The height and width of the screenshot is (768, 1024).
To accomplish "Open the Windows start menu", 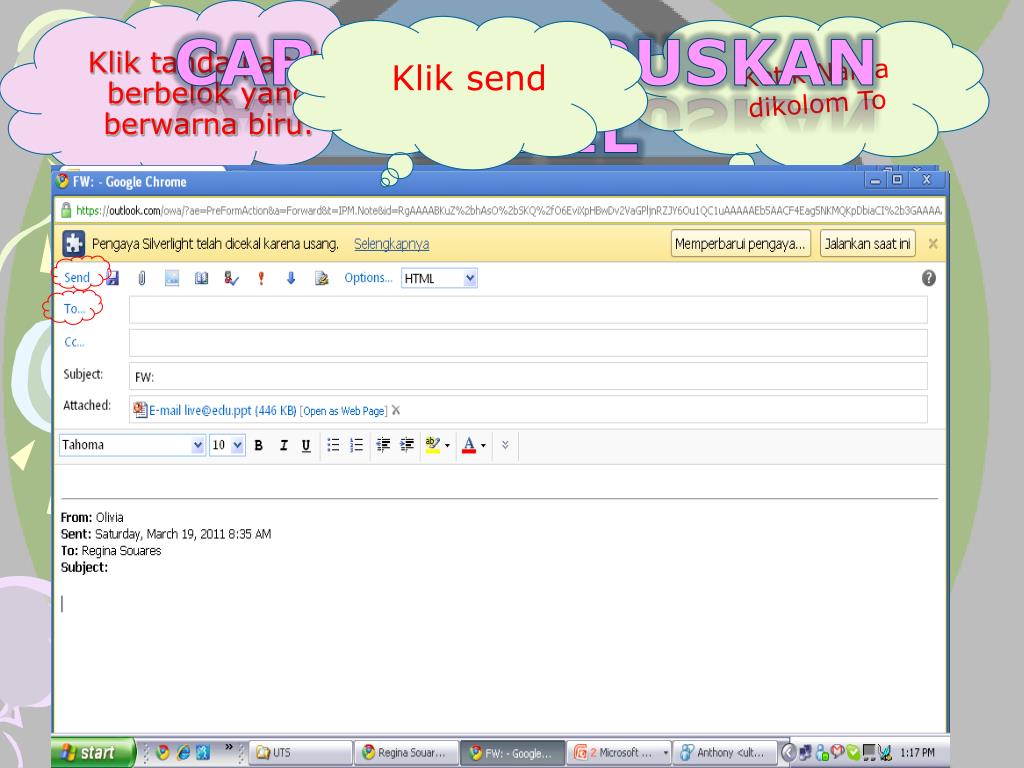I will point(93,752).
